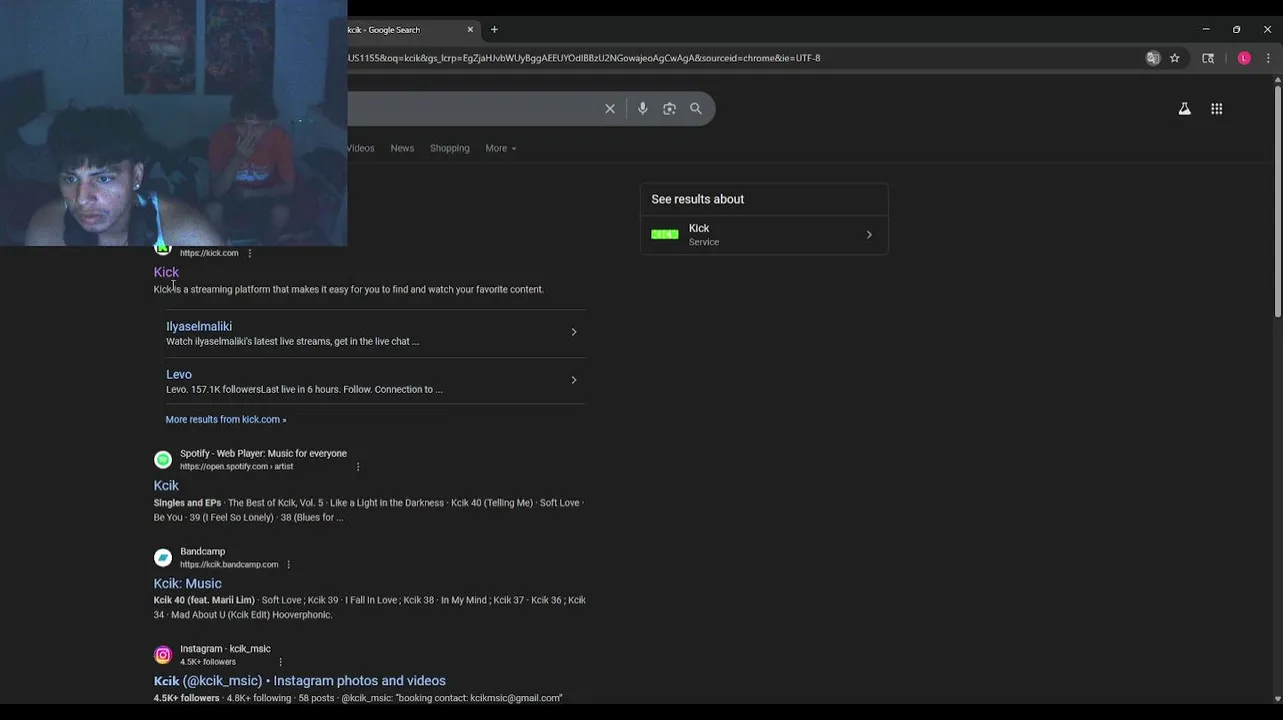Open options for Spotify result
The image size is (1283, 720).
[x=358, y=466]
